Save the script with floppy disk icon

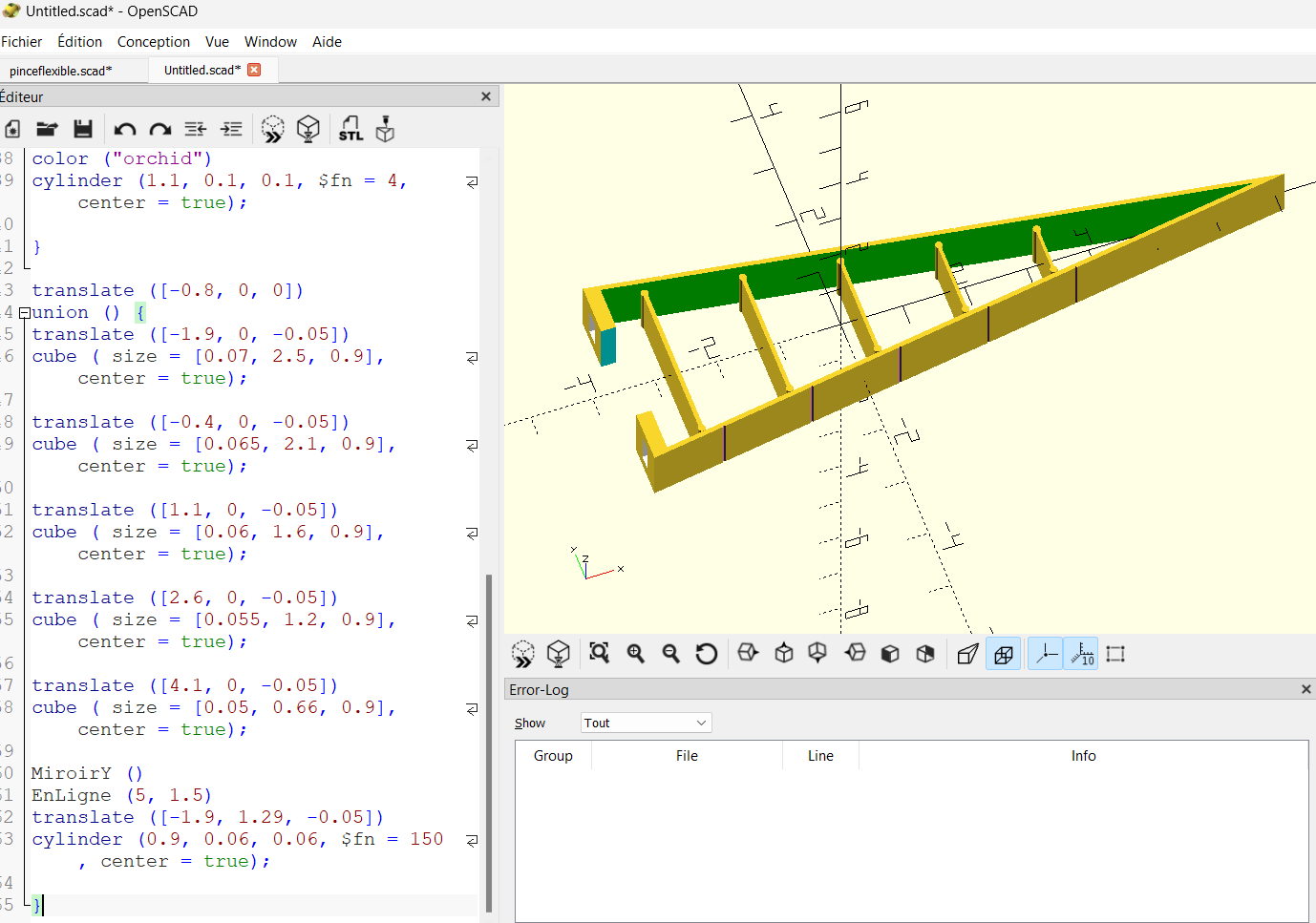click(83, 129)
